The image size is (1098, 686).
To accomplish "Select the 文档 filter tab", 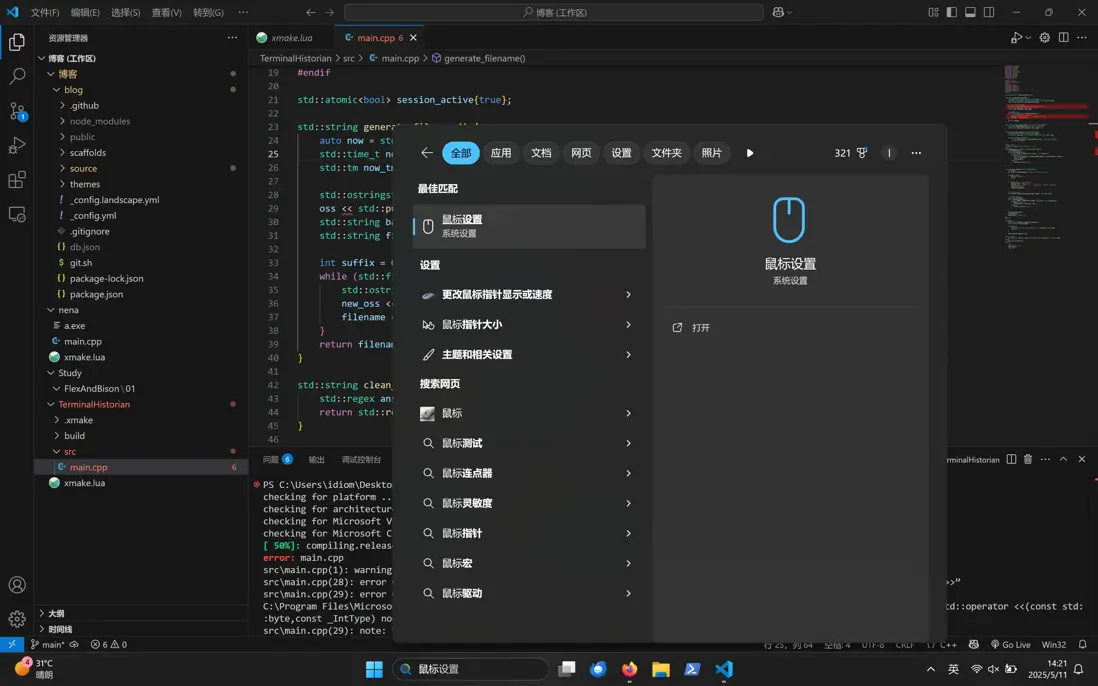I will click(541, 153).
